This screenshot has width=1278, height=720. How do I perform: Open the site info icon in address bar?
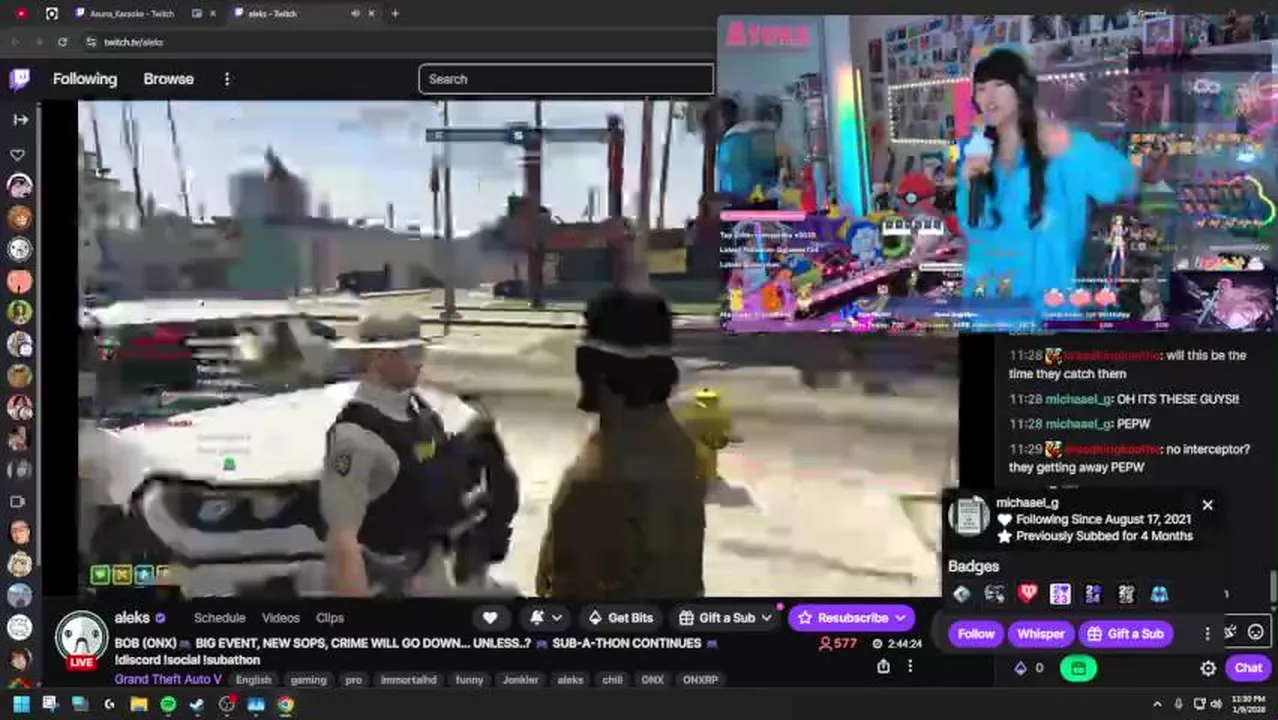[x=91, y=42]
